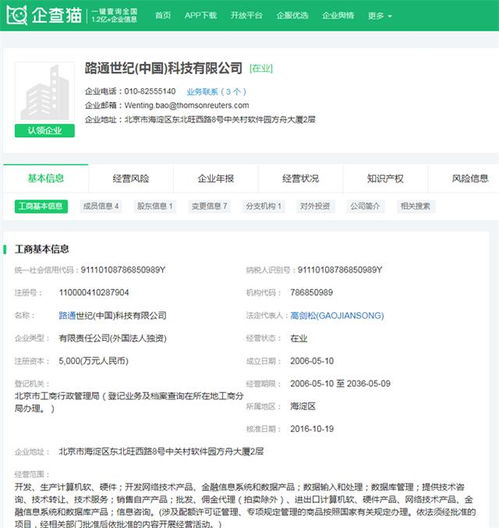Click the 路通 link in the 名称 row
The width and height of the screenshot is (499, 528).
[67, 316]
